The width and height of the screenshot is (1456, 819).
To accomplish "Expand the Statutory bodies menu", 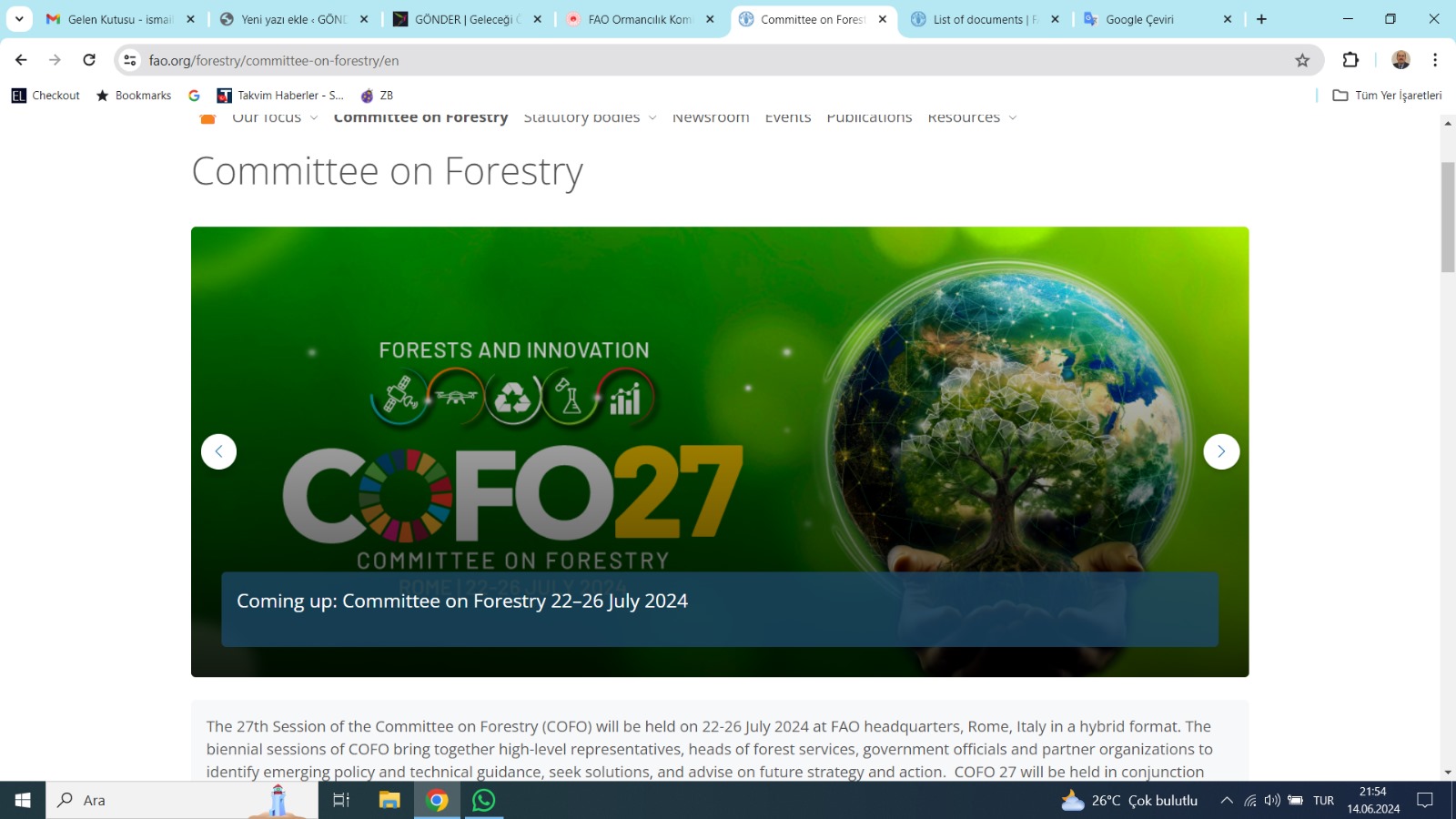I will pyautogui.click(x=590, y=117).
